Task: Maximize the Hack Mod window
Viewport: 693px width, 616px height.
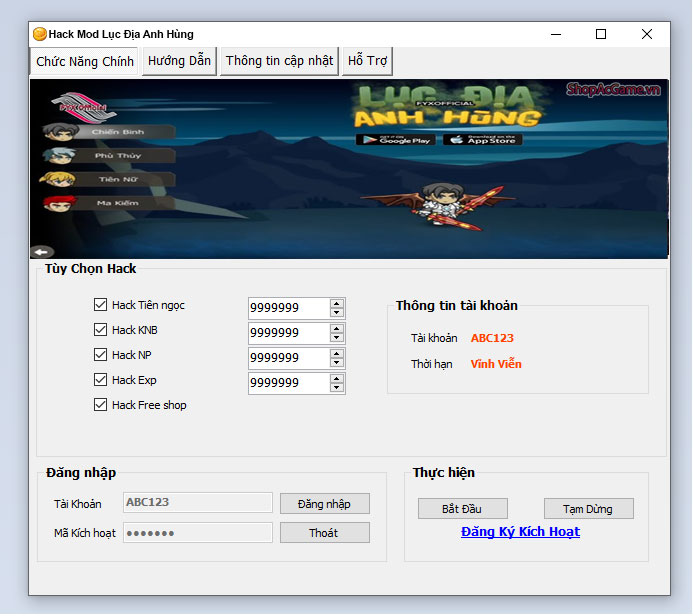Action: 601,34
